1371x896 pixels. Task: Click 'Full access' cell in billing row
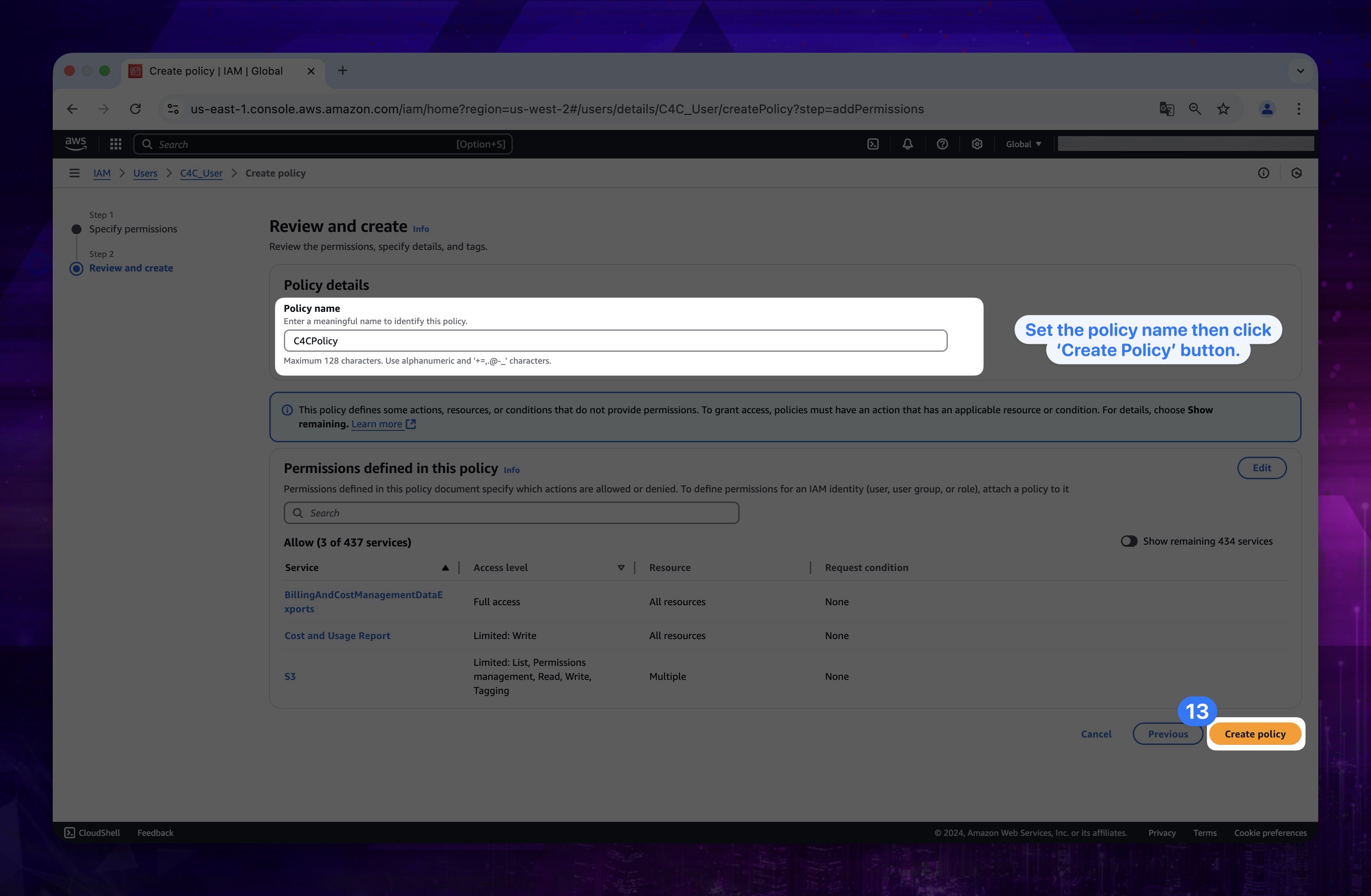click(497, 601)
